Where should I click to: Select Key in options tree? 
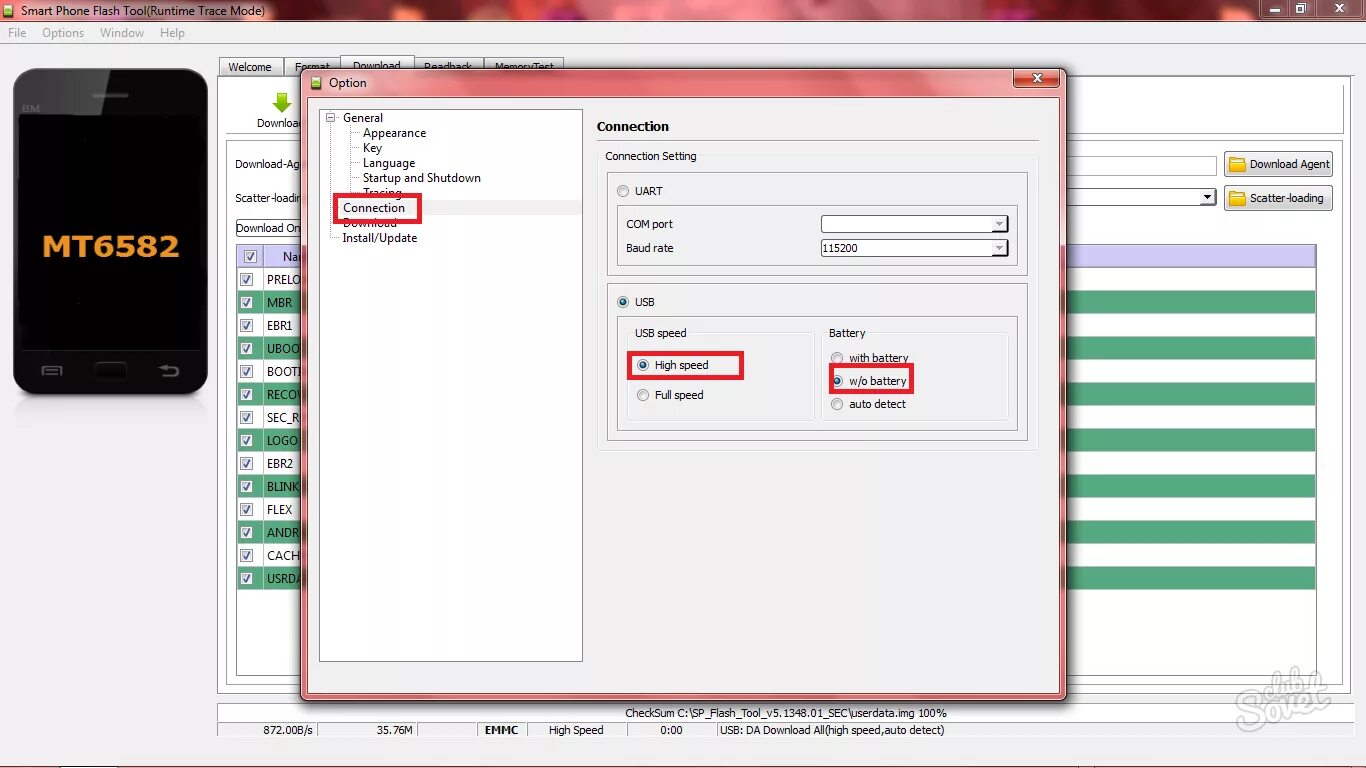pyautogui.click(x=372, y=148)
